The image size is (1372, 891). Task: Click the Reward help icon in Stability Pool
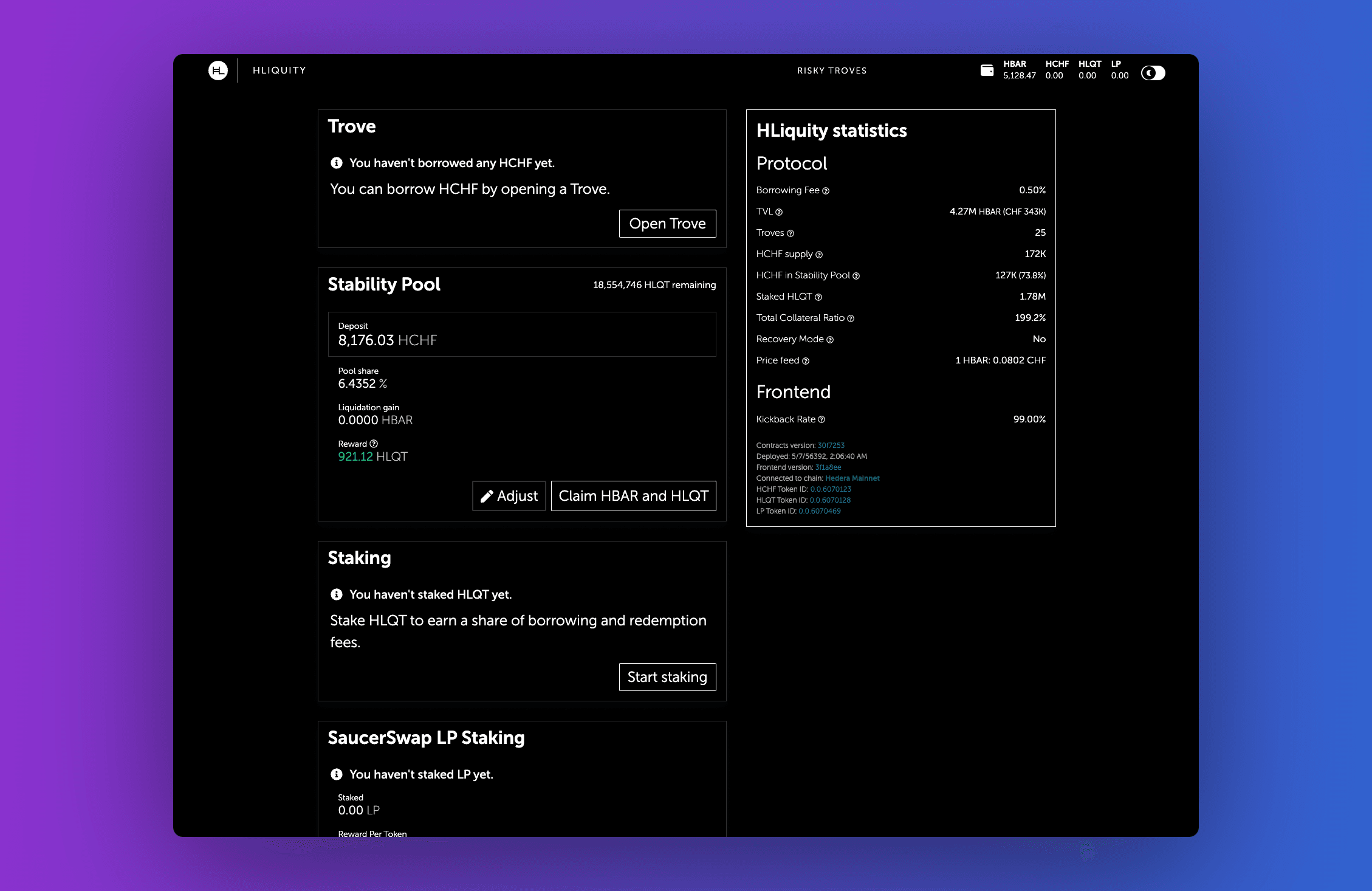click(374, 444)
